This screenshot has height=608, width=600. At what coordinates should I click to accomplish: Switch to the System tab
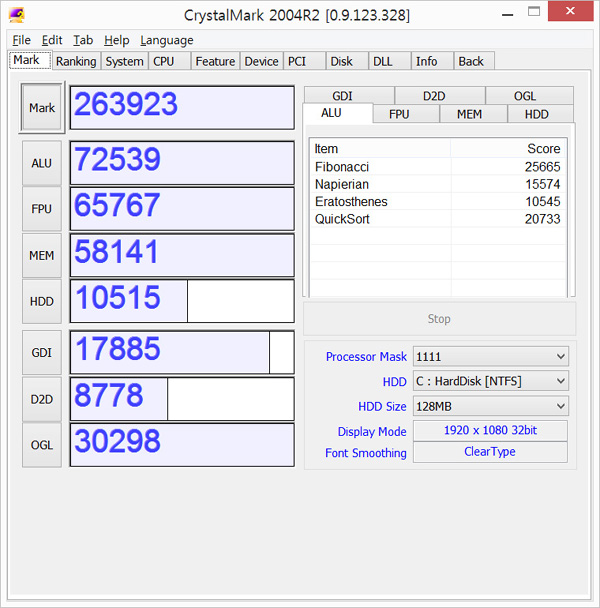pyautogui.click(x=124, y=61)
